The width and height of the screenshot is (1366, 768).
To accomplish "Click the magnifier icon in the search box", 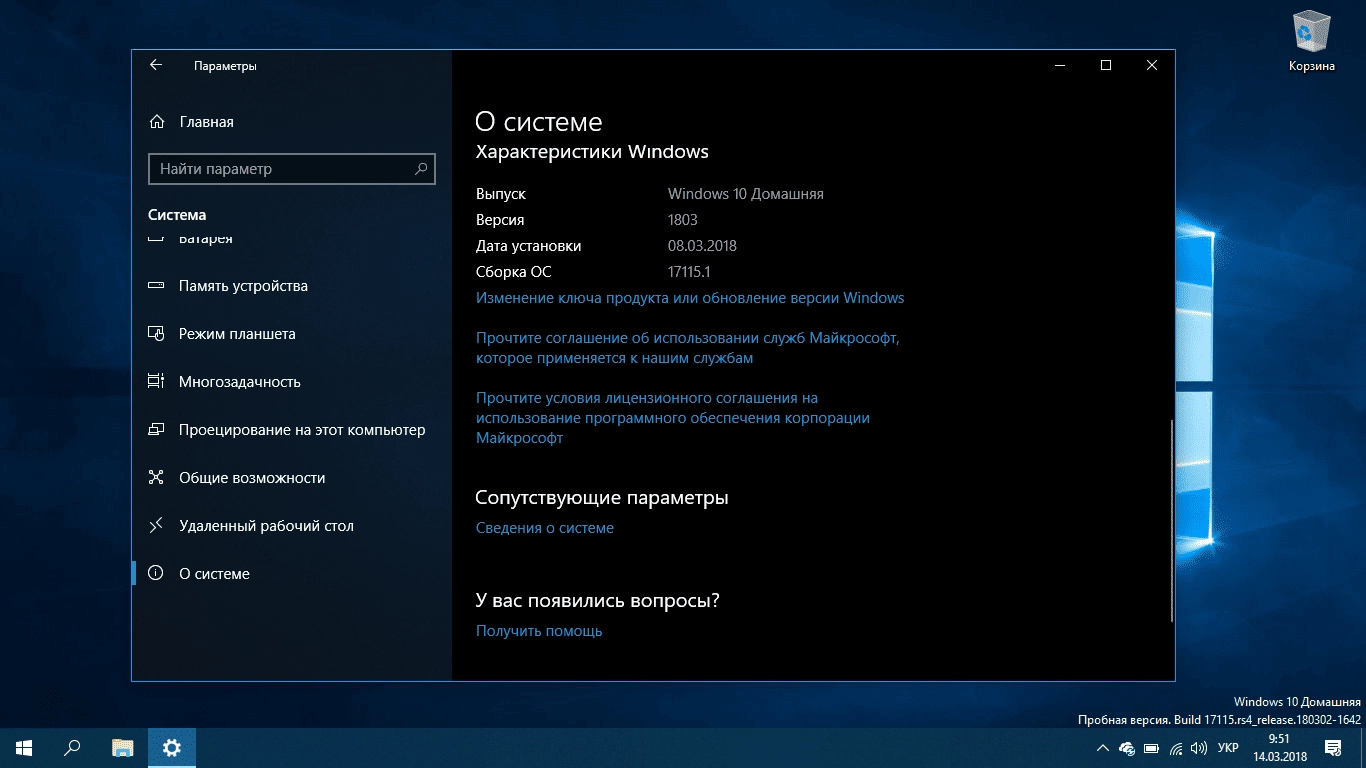I will [x=422, y=169].
